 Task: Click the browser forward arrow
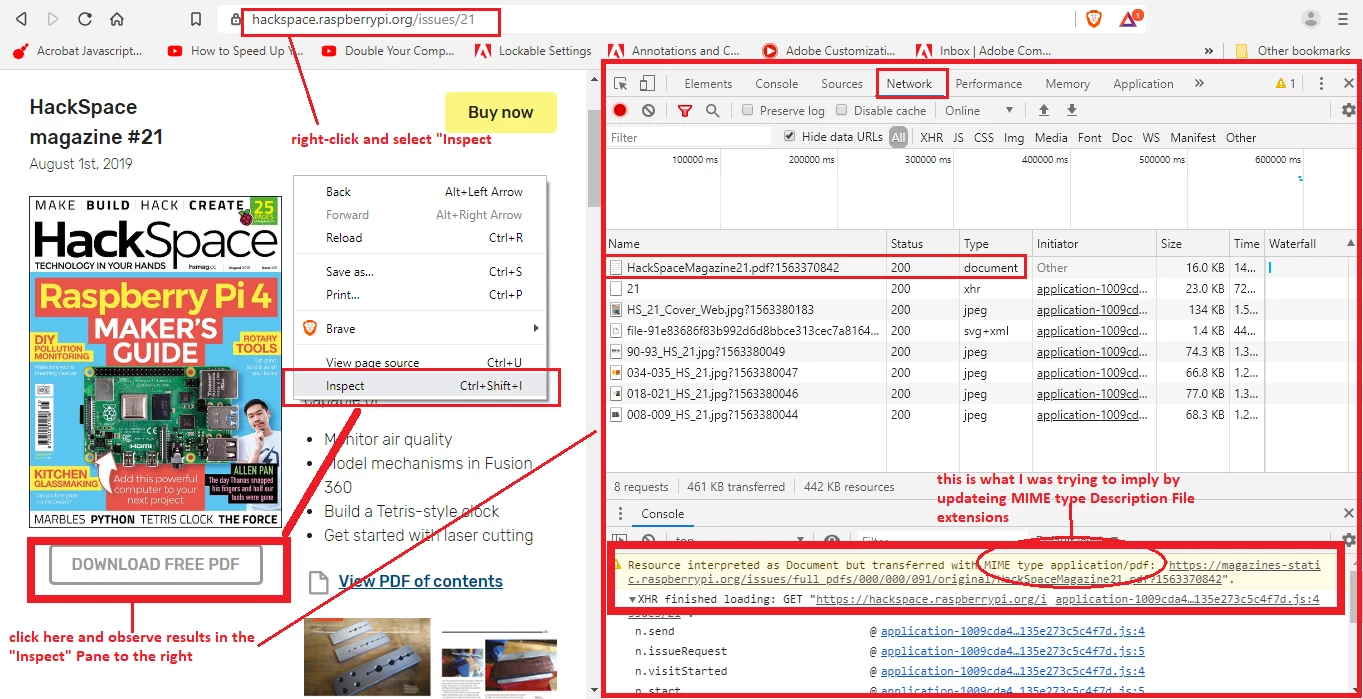coord(53,19)
